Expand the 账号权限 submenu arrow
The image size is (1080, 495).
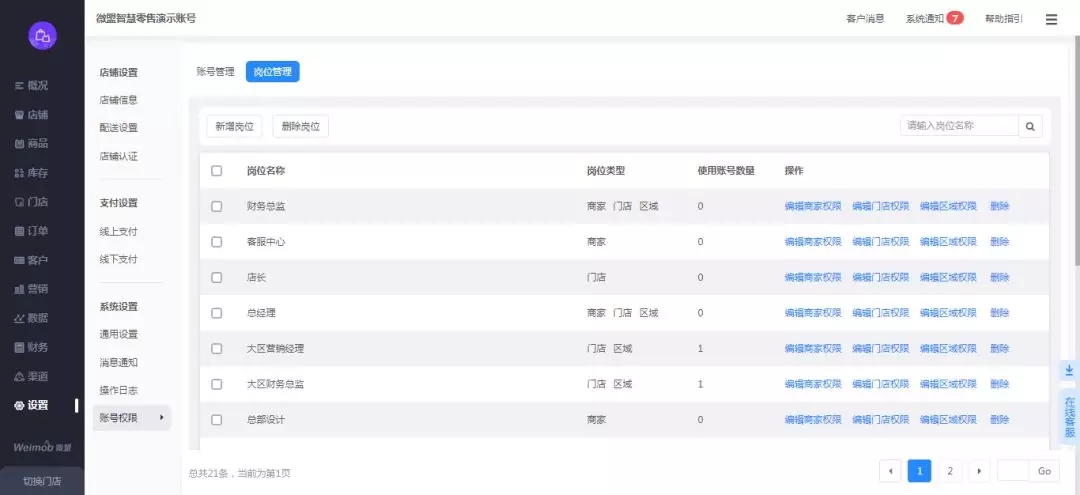[x=162, y=418]
